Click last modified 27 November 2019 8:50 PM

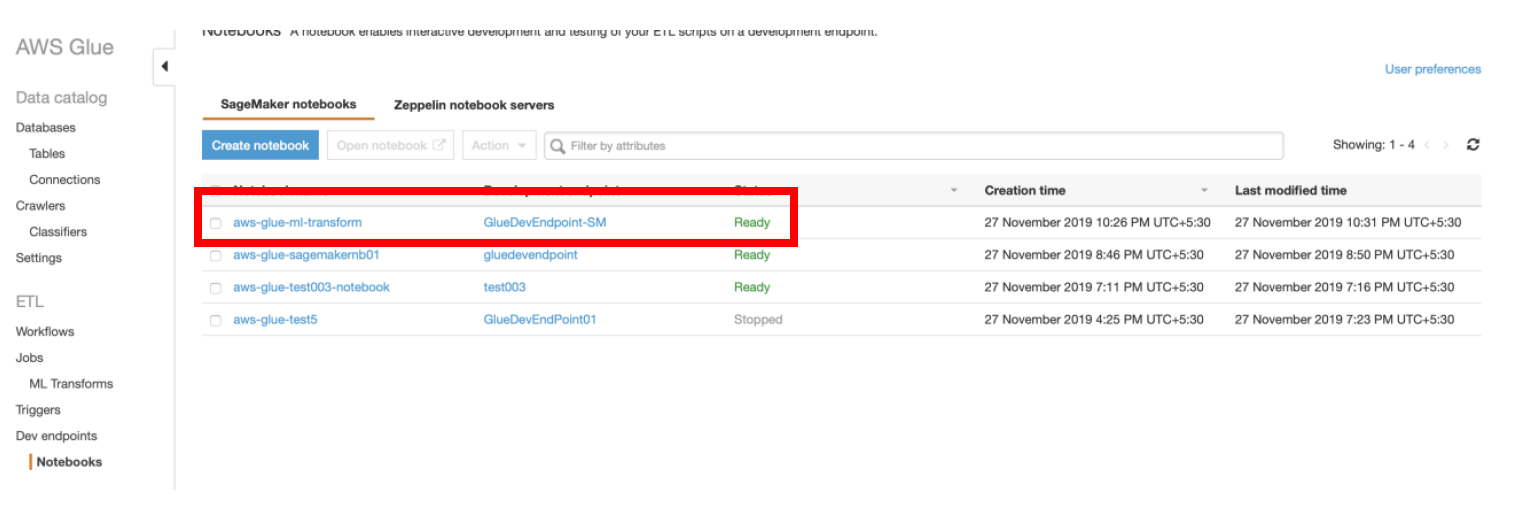click(1344, 255)
